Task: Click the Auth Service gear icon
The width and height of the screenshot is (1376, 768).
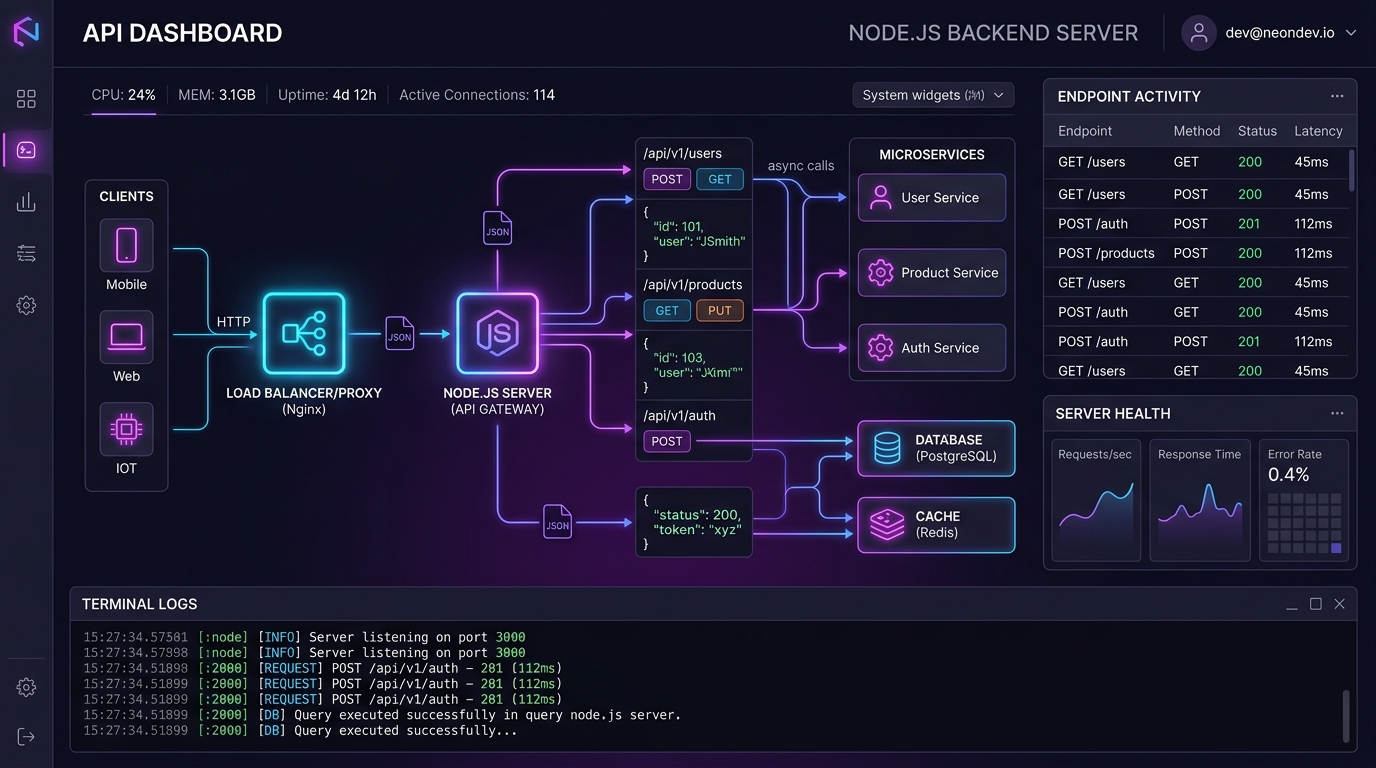Action: (880, 348)
